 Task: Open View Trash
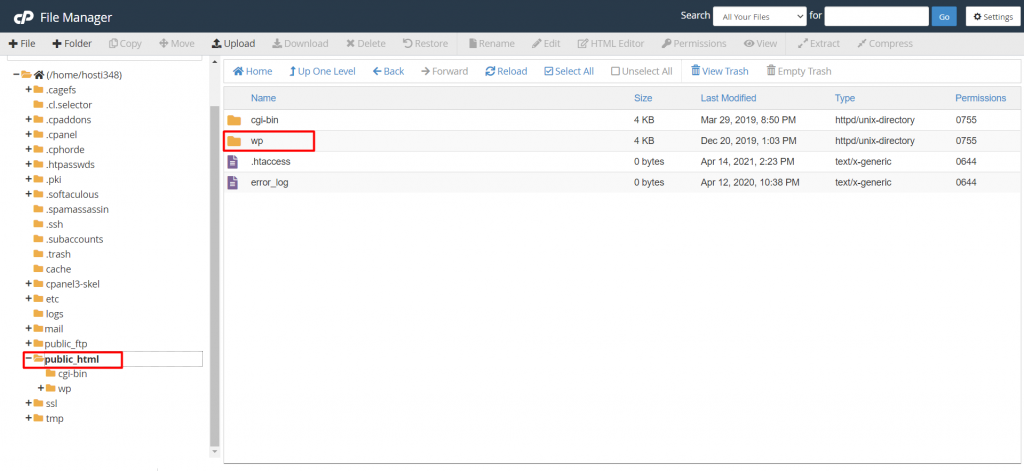719,71
